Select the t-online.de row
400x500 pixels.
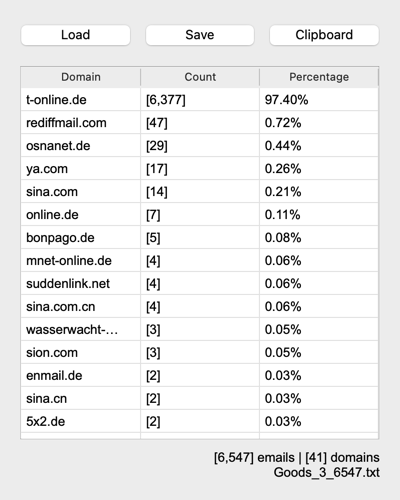(x=200, y=100)
